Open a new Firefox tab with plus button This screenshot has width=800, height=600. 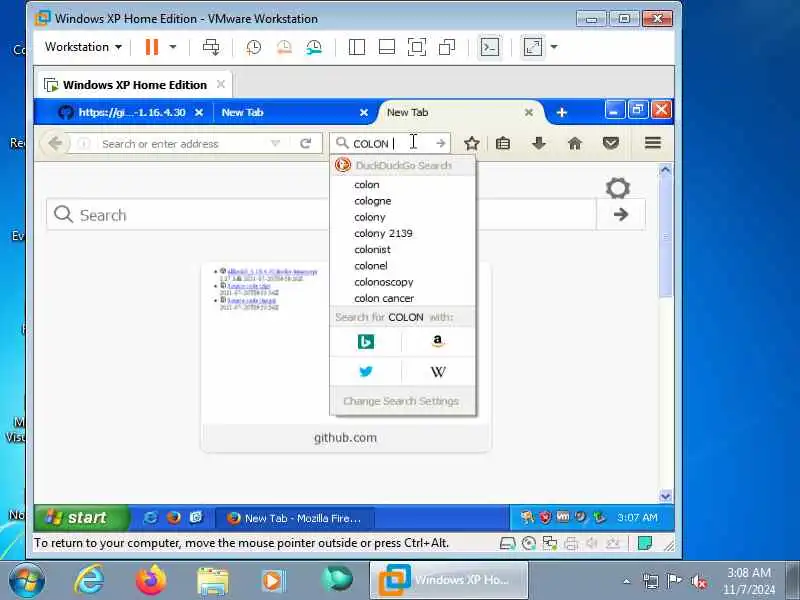pos(562,112)
